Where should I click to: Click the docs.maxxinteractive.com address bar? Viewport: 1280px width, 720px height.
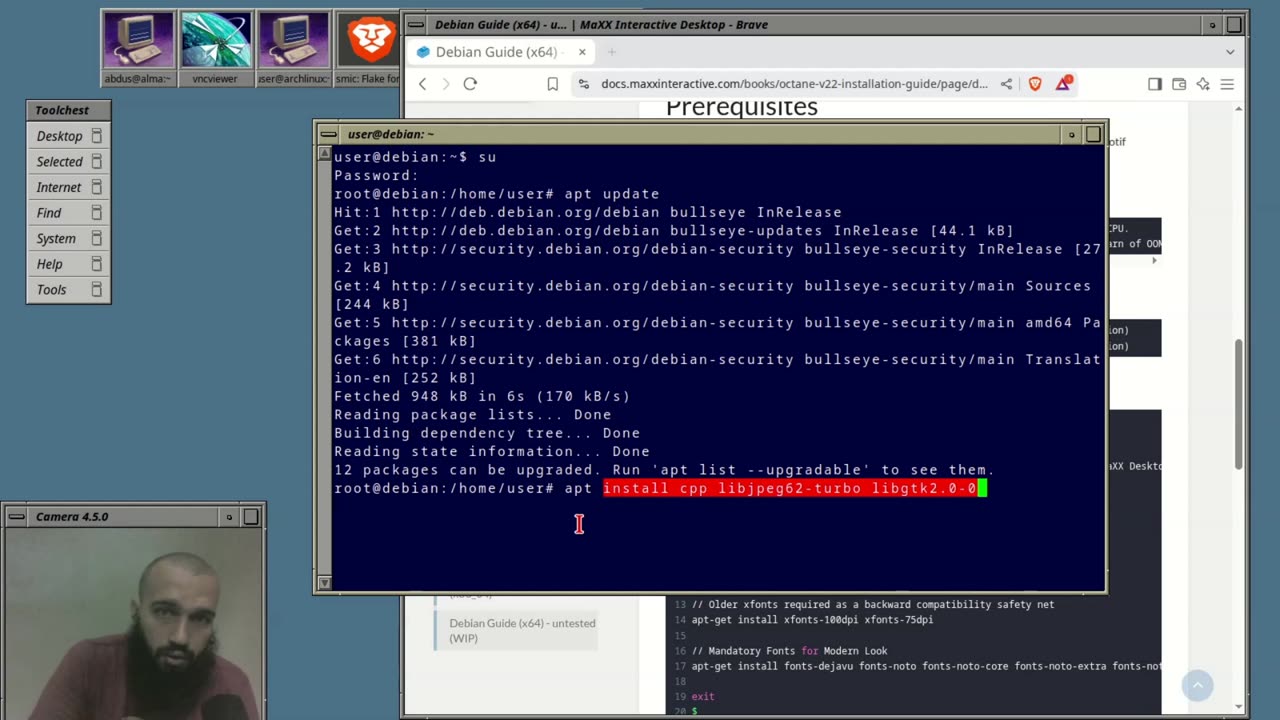click(794, 84)
